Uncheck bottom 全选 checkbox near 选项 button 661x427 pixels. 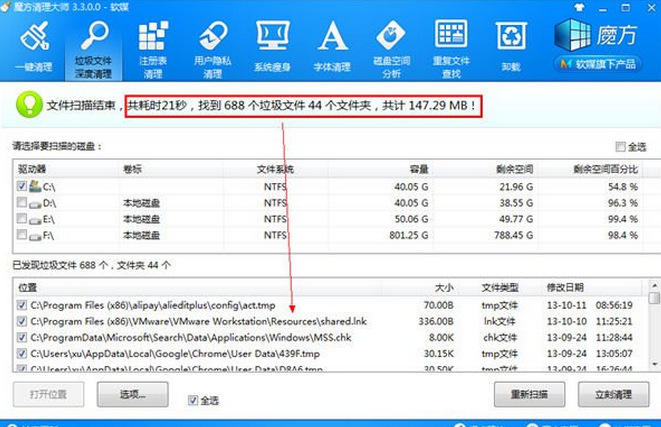[193, 400]
